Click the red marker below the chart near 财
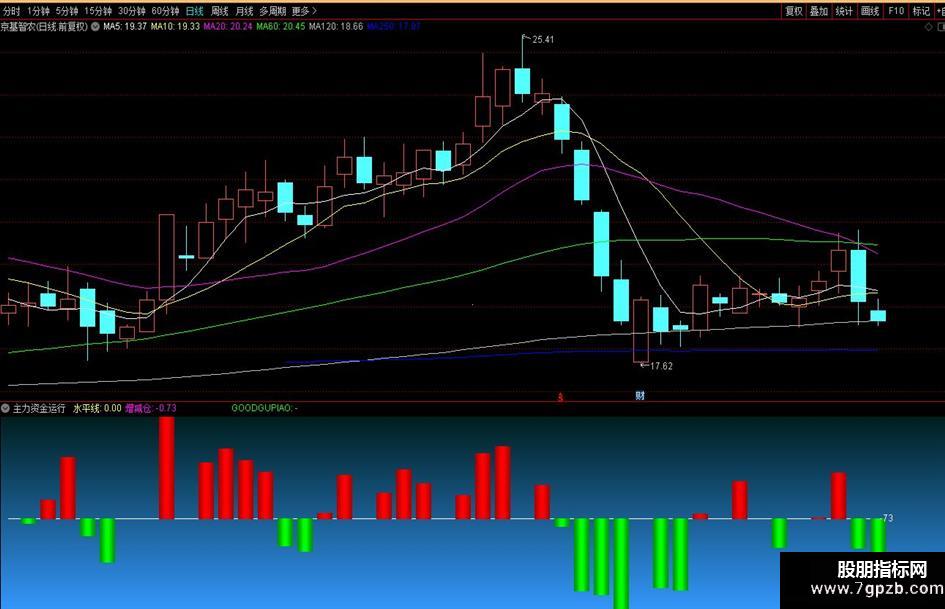The height and width of the screenshot is (609, 945). click(560, 397)
